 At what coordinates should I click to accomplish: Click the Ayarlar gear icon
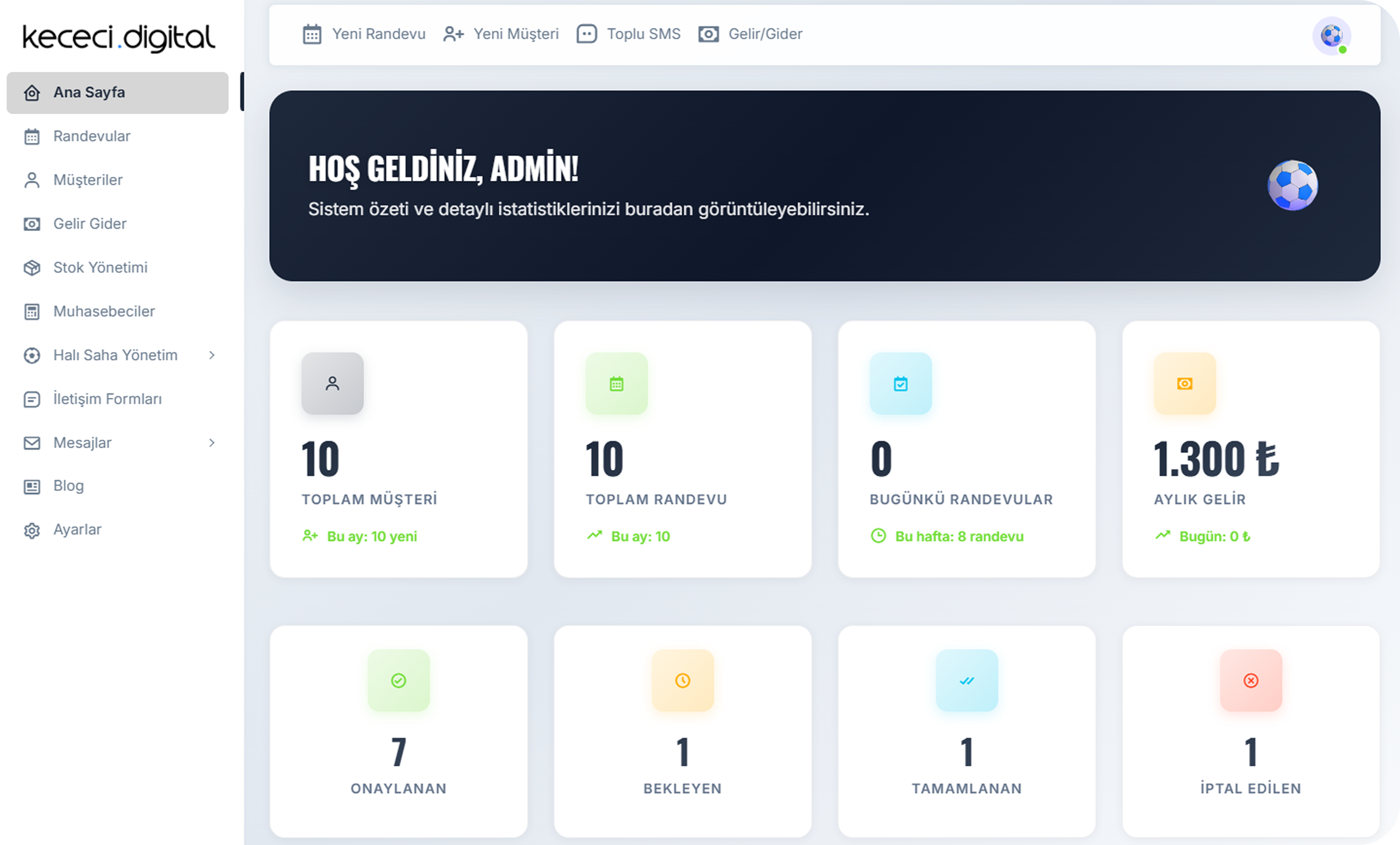tap(32, 530)
